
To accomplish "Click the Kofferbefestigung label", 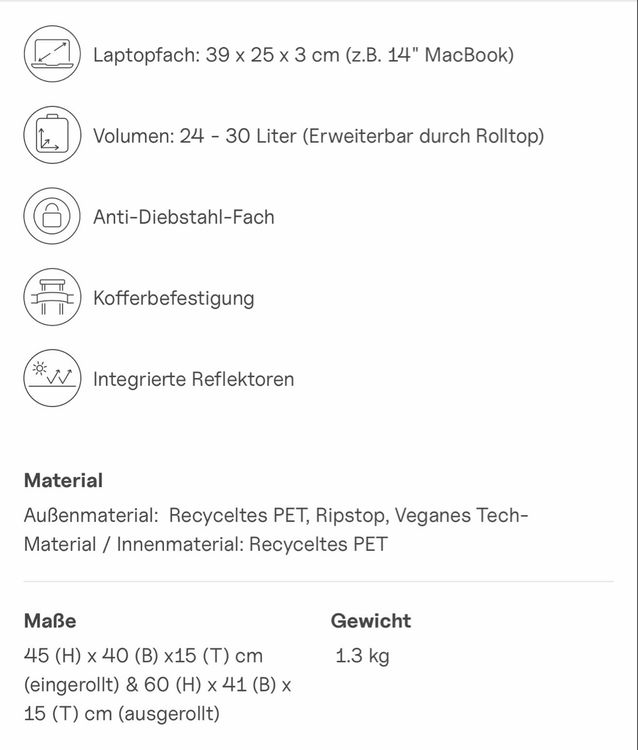I will (174, 298).
